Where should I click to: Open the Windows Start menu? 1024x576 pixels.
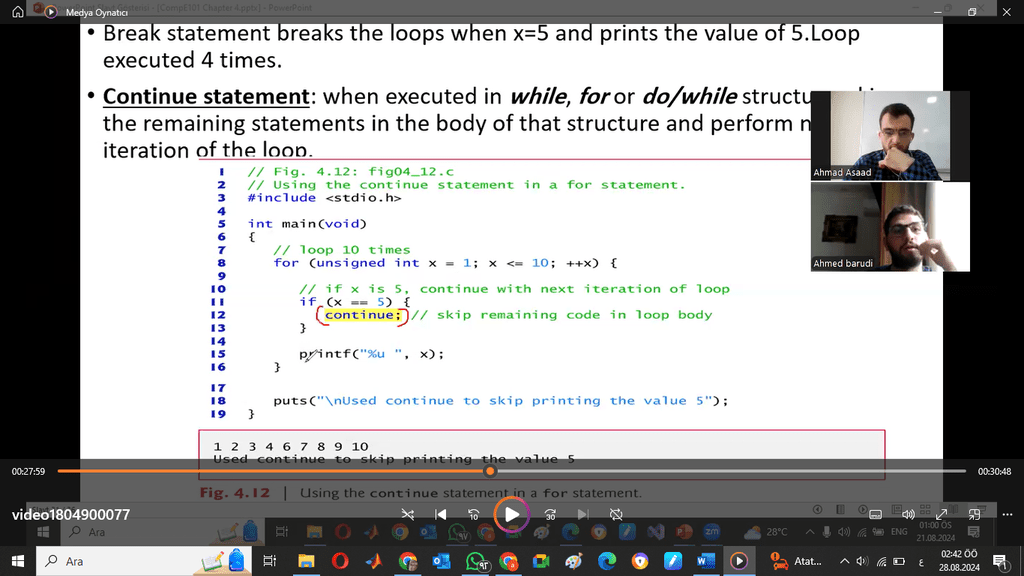(18, 561)
